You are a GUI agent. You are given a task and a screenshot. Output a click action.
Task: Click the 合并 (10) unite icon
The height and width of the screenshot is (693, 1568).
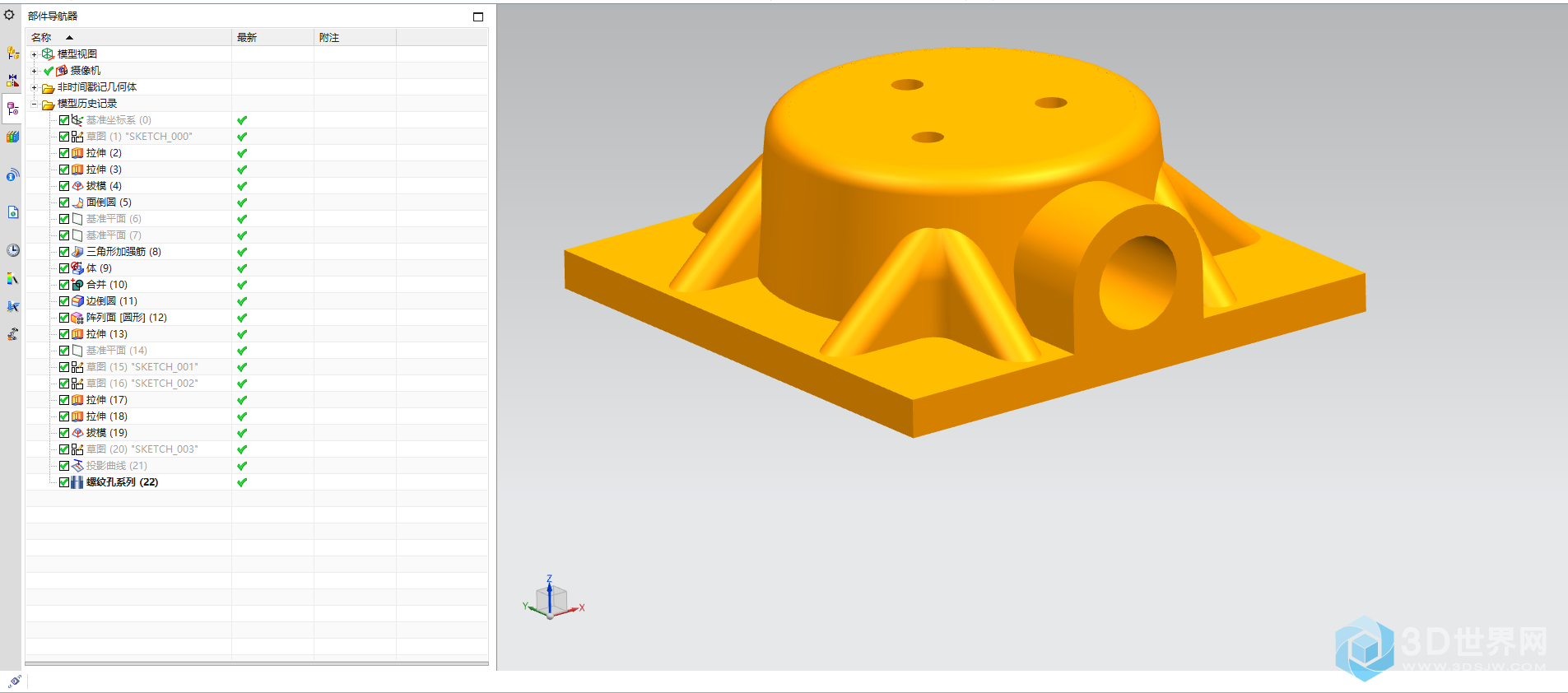click(x=77, y=285)
